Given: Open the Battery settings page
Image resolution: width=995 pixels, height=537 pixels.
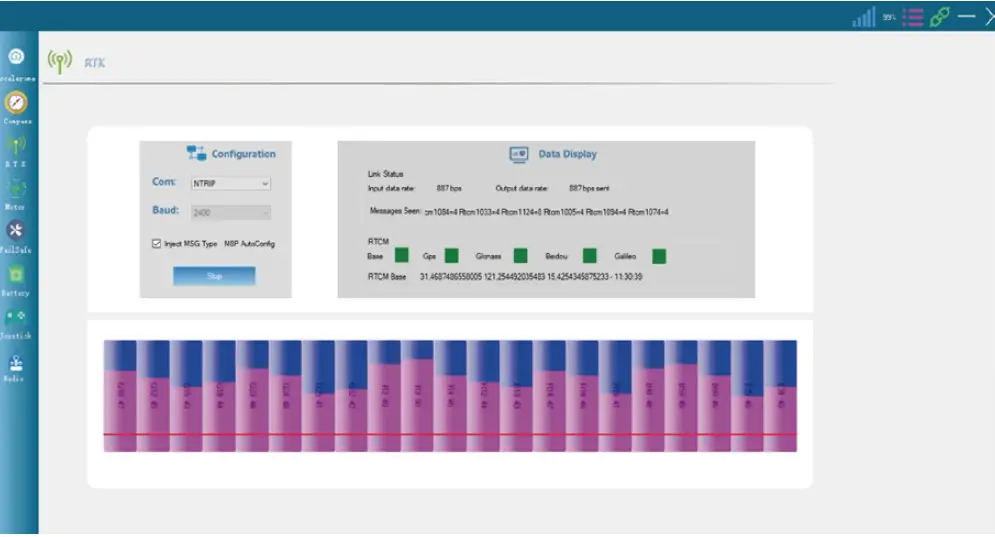Looking at the screenshot, I should click(16, 274).
